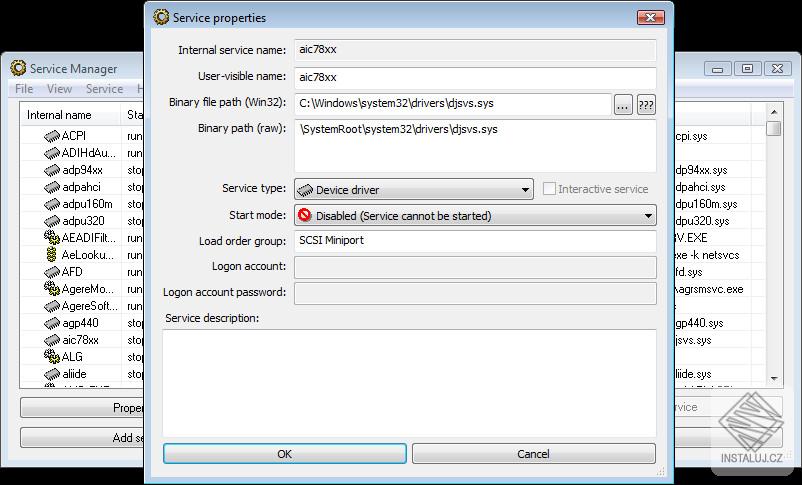Click the 'gp440.sys' path cell

(x=699, y=323)
